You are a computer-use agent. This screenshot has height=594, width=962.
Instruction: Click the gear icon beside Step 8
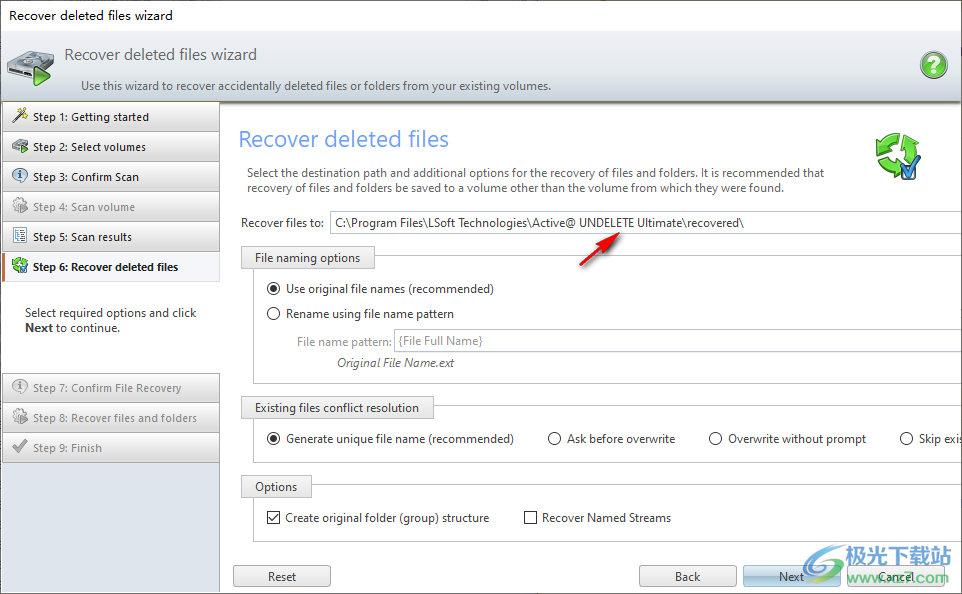[20, 417]
